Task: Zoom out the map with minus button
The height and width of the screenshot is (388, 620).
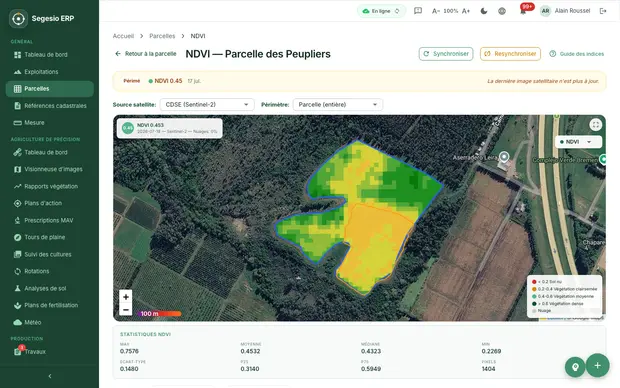Action: (x=126, y=310)
